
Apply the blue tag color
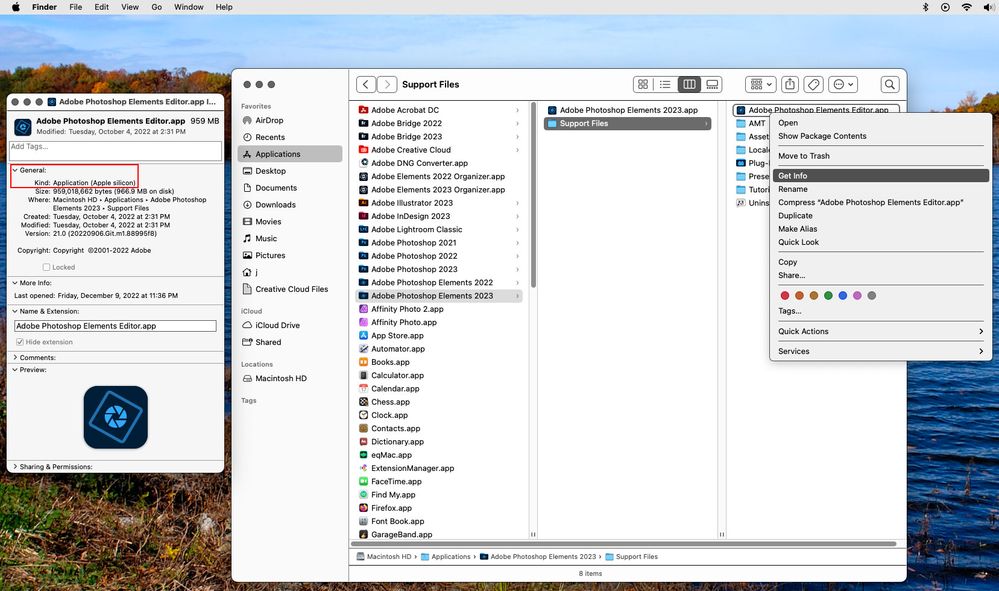pos(843,296)
